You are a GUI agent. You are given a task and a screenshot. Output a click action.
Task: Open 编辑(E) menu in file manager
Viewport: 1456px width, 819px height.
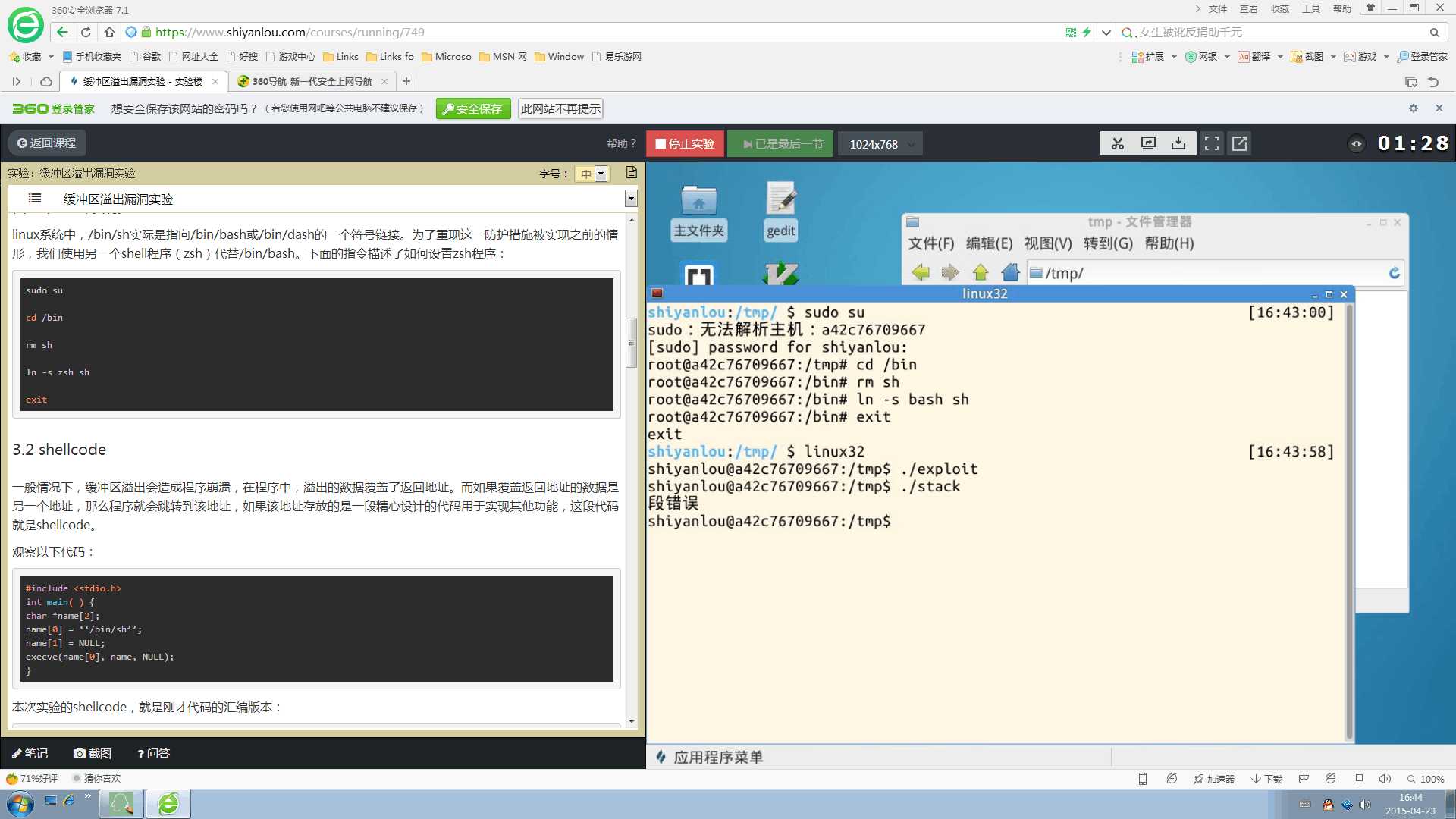click(x=990, y=243)
